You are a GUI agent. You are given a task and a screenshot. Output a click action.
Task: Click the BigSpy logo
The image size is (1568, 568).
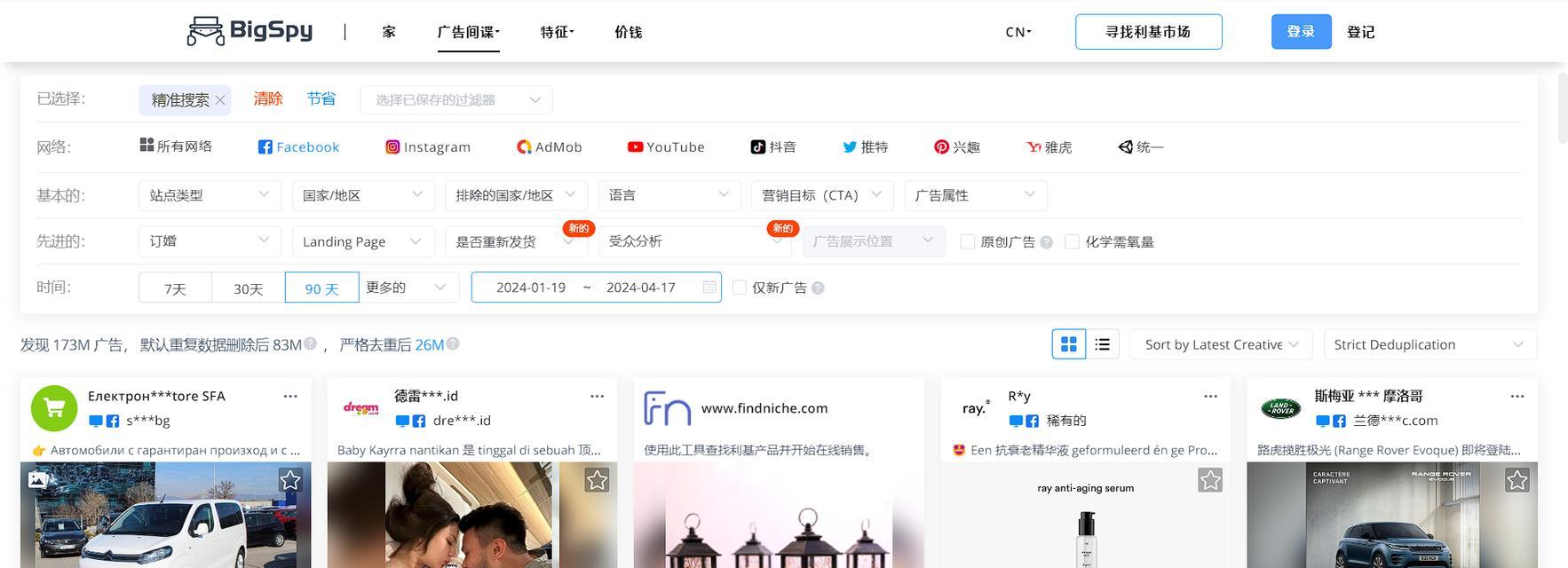coord(249,31)
